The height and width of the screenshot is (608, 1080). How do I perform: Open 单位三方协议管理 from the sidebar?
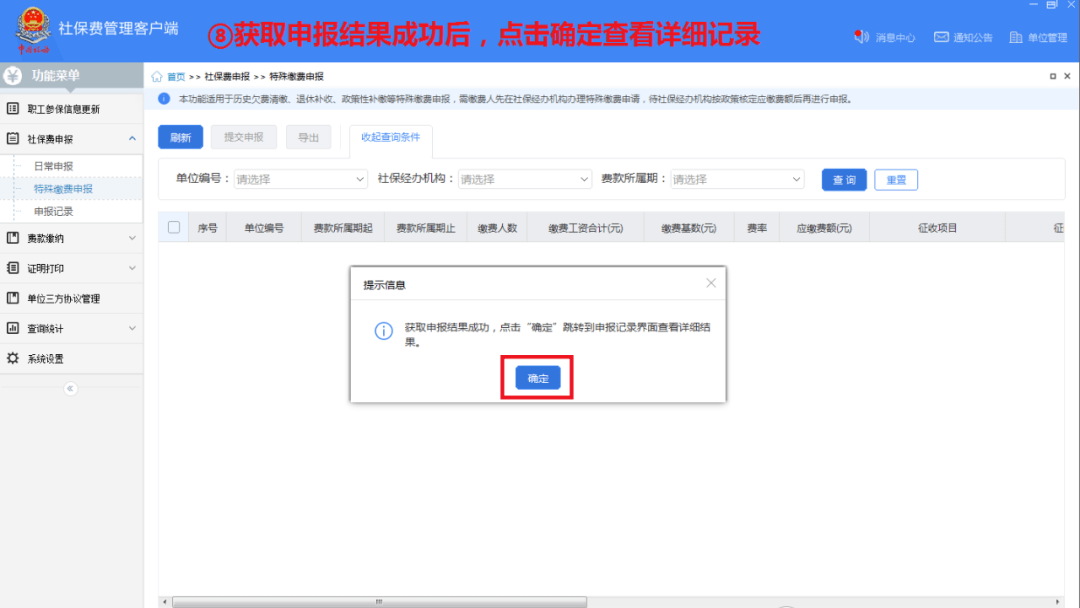click(63, 297)
